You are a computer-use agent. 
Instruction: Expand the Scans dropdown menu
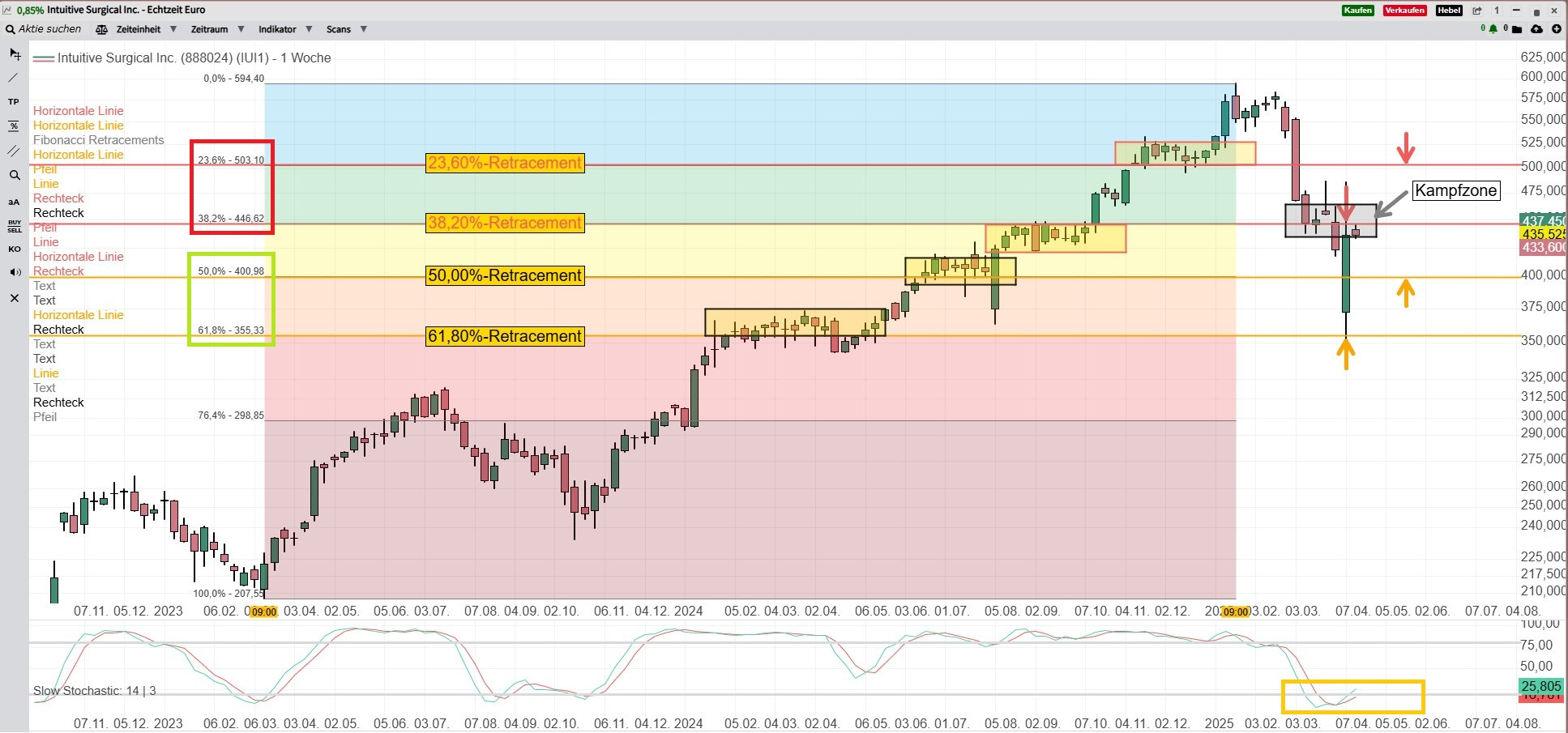[347, 29]
